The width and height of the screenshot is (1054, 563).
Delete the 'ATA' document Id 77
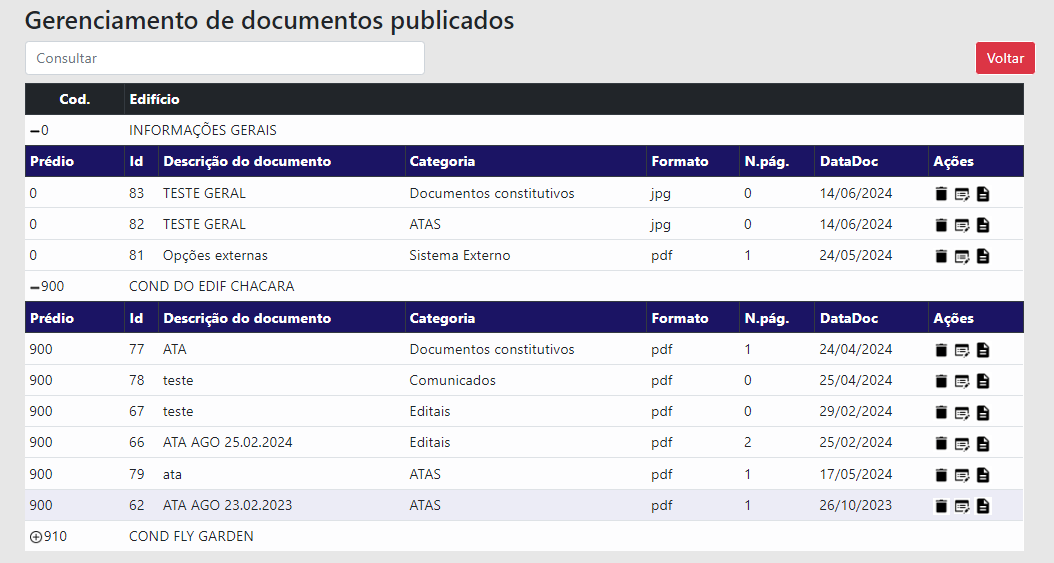940,350
